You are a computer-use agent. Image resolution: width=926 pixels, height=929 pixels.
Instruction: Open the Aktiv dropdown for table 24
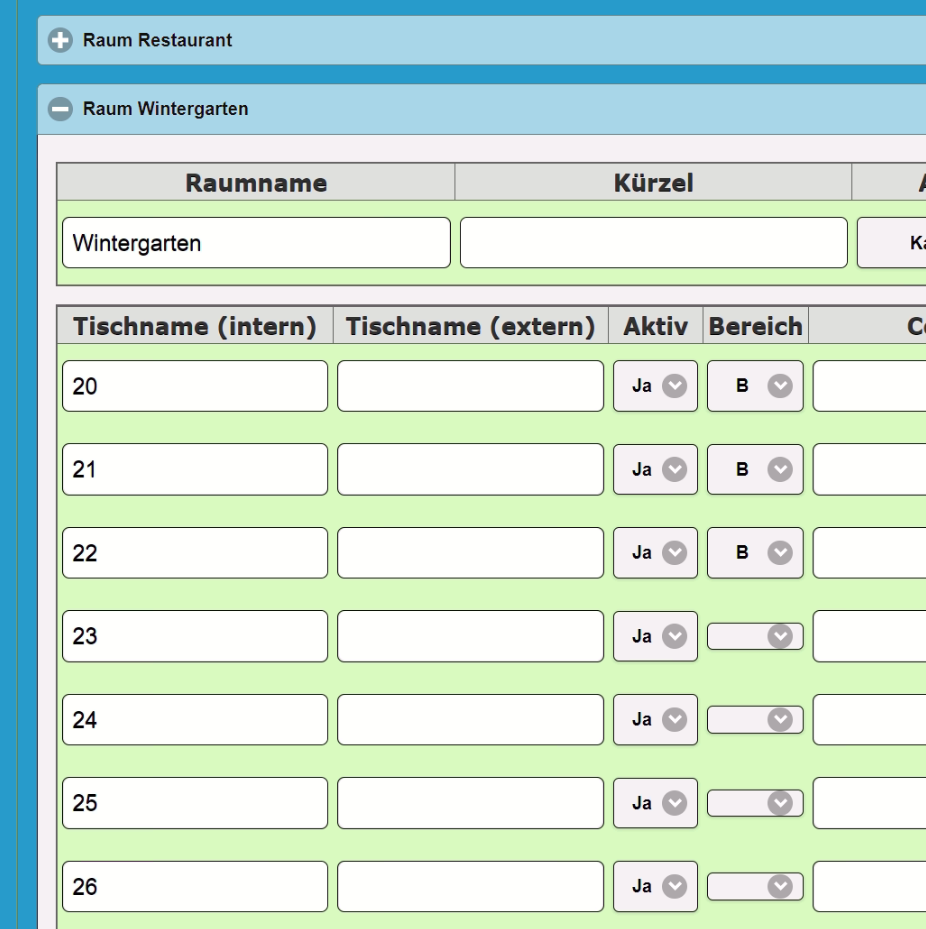(655, 719)
